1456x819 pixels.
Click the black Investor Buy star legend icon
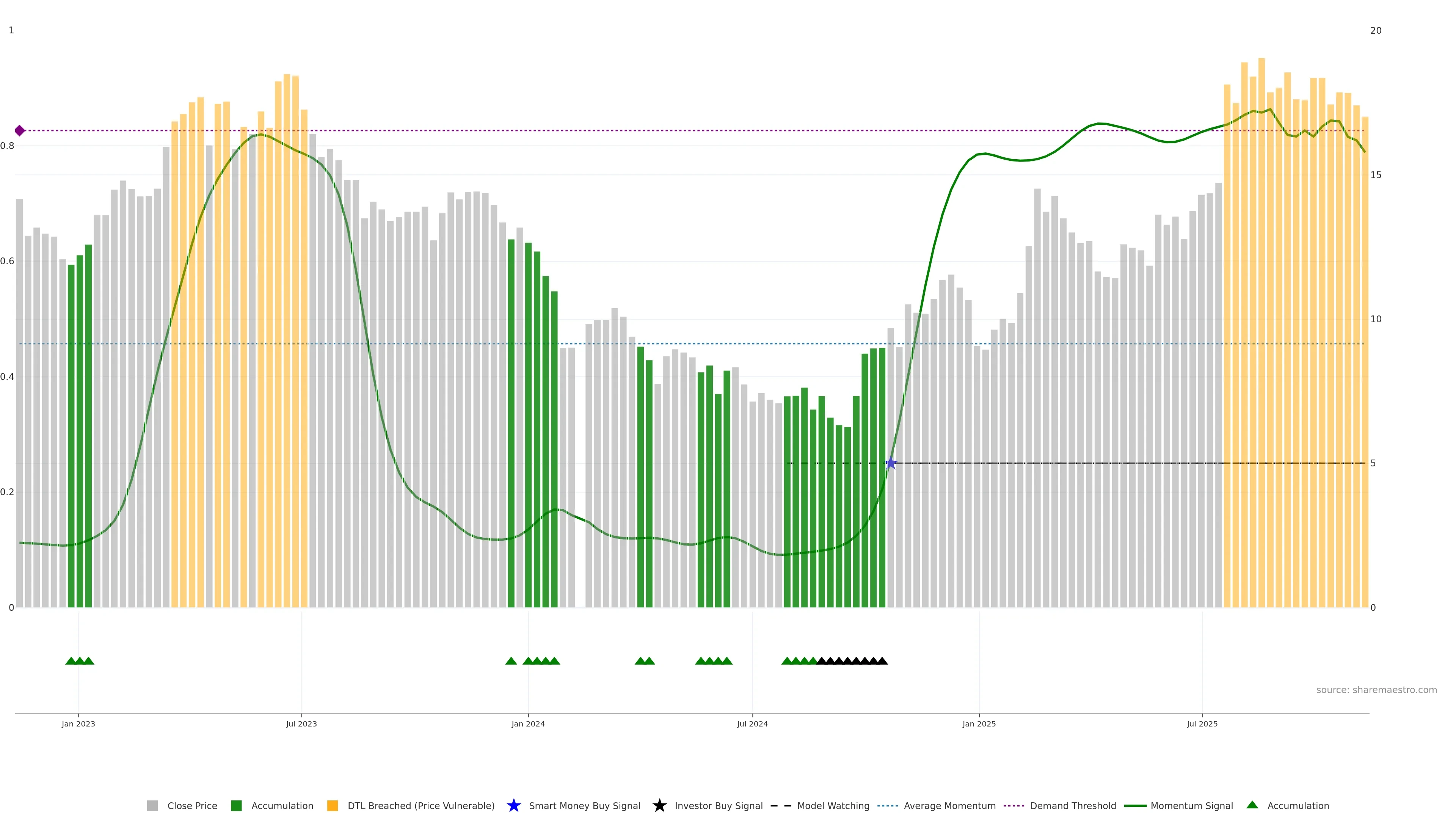659,805
